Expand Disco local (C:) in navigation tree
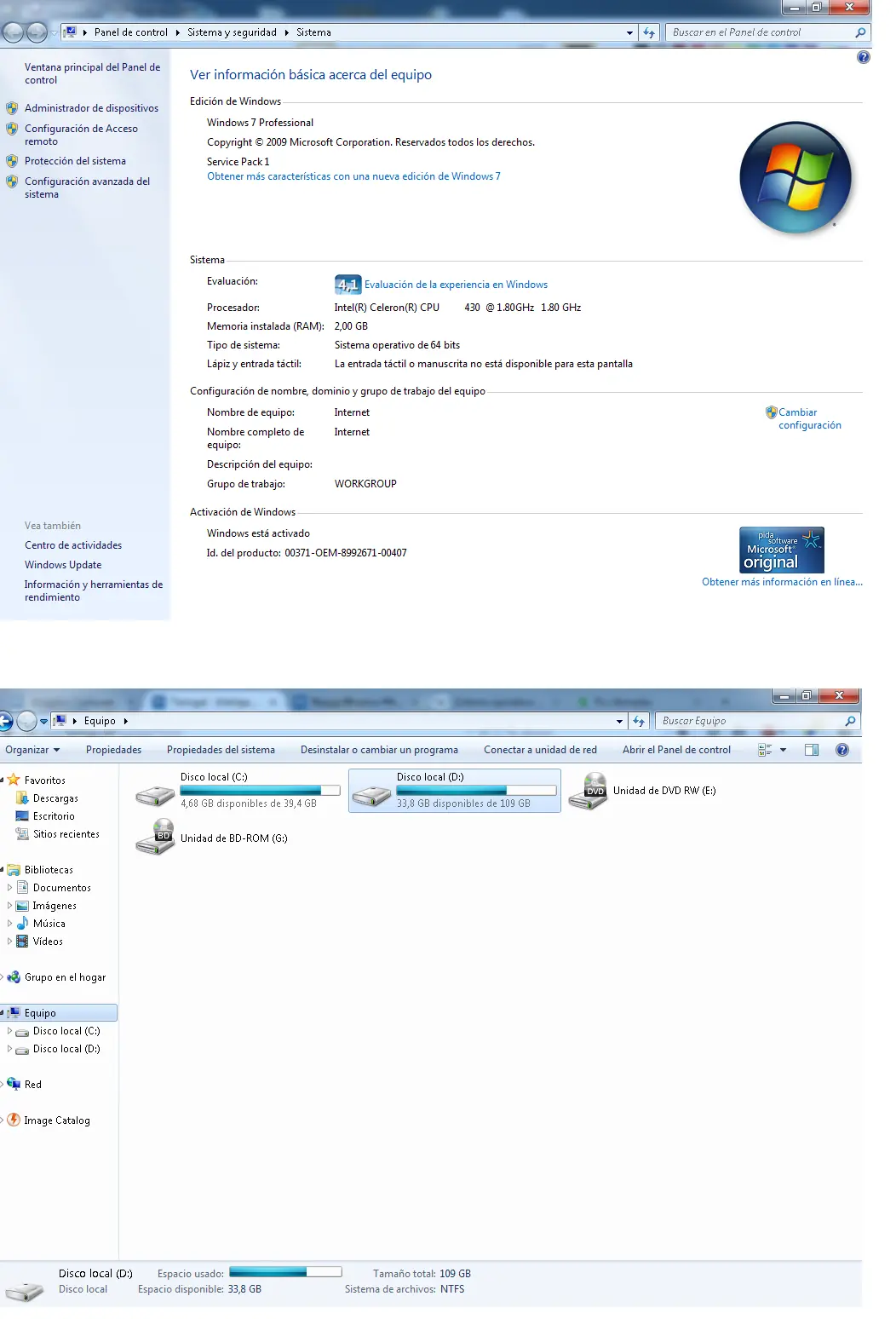Image resolution: width=896 pixels, height=1319 pixels. tap(9, 1030)
